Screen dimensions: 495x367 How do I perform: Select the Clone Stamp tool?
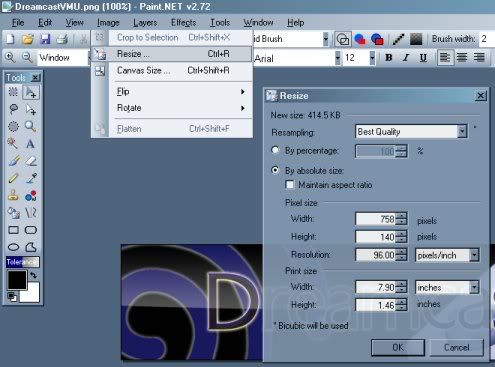tap(13, 195)
